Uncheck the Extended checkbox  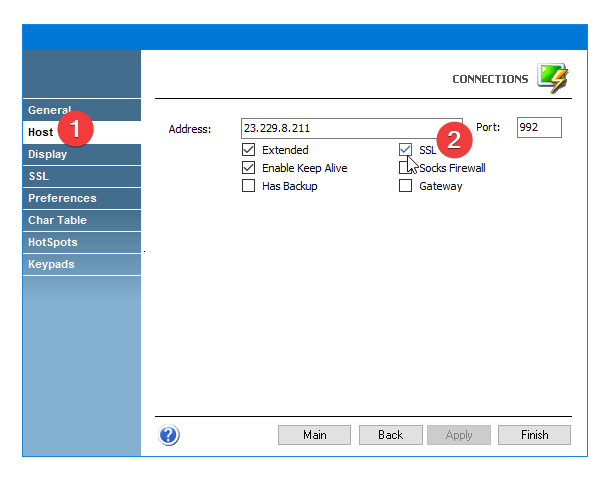pyautogui.click(x=249, y=150)
